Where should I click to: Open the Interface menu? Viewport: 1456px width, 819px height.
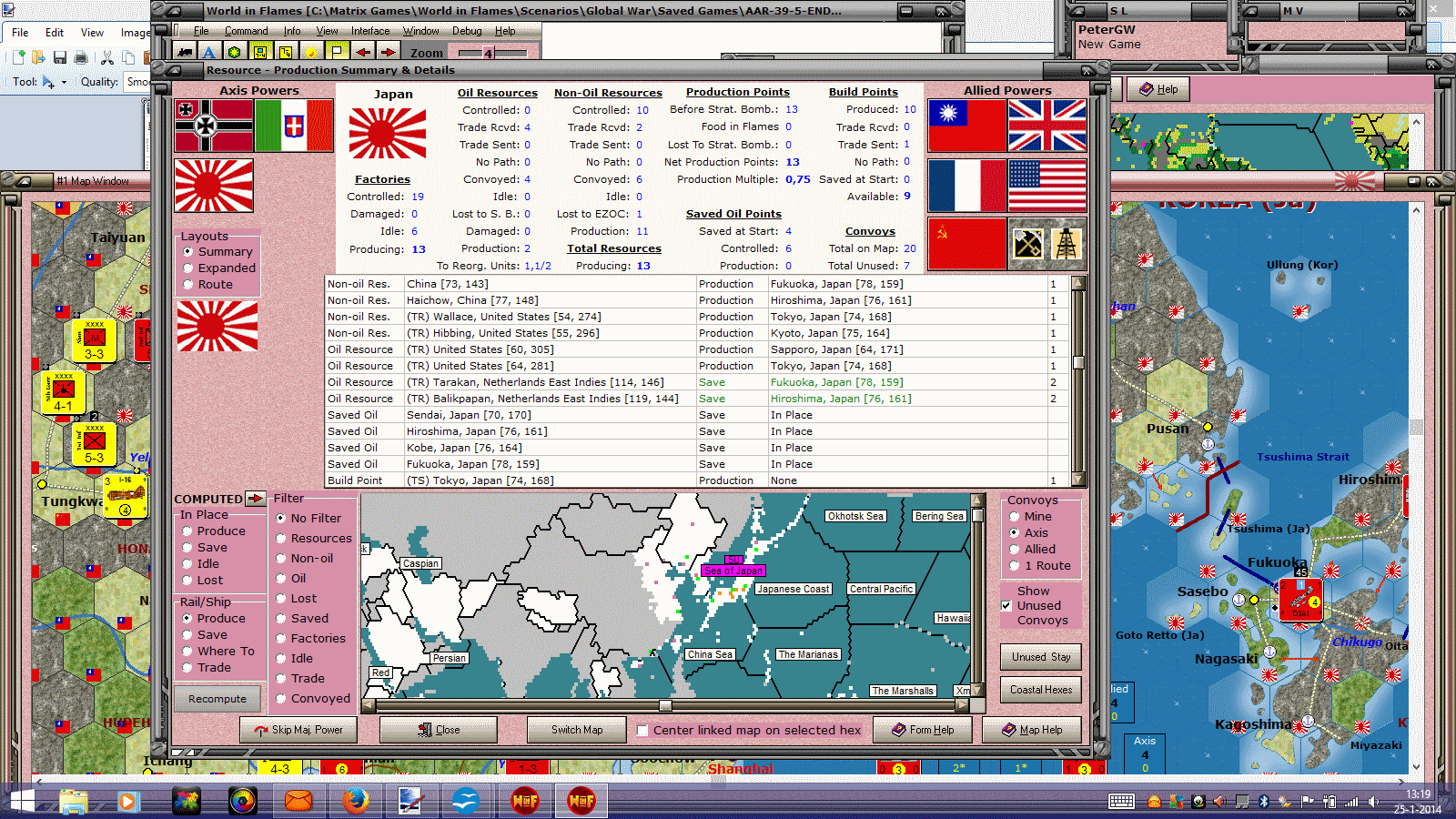click(370, 31)
